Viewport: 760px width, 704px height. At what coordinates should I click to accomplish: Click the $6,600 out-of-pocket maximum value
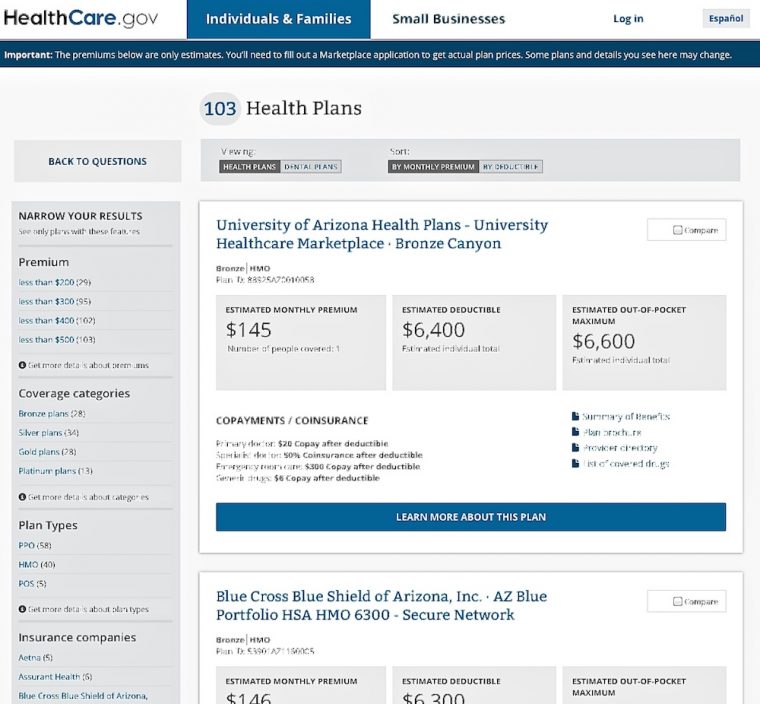pyautogui.click(x=603, y=341)
